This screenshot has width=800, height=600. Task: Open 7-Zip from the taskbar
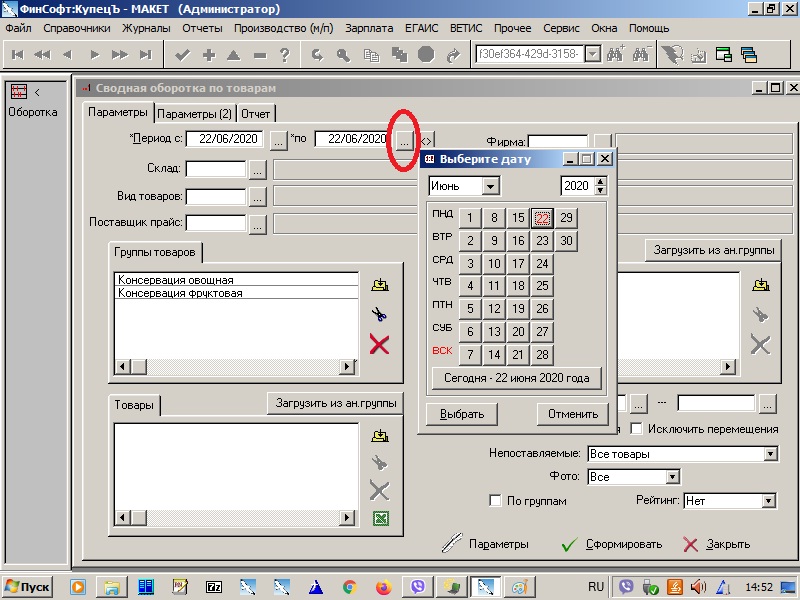click(214, 587)
